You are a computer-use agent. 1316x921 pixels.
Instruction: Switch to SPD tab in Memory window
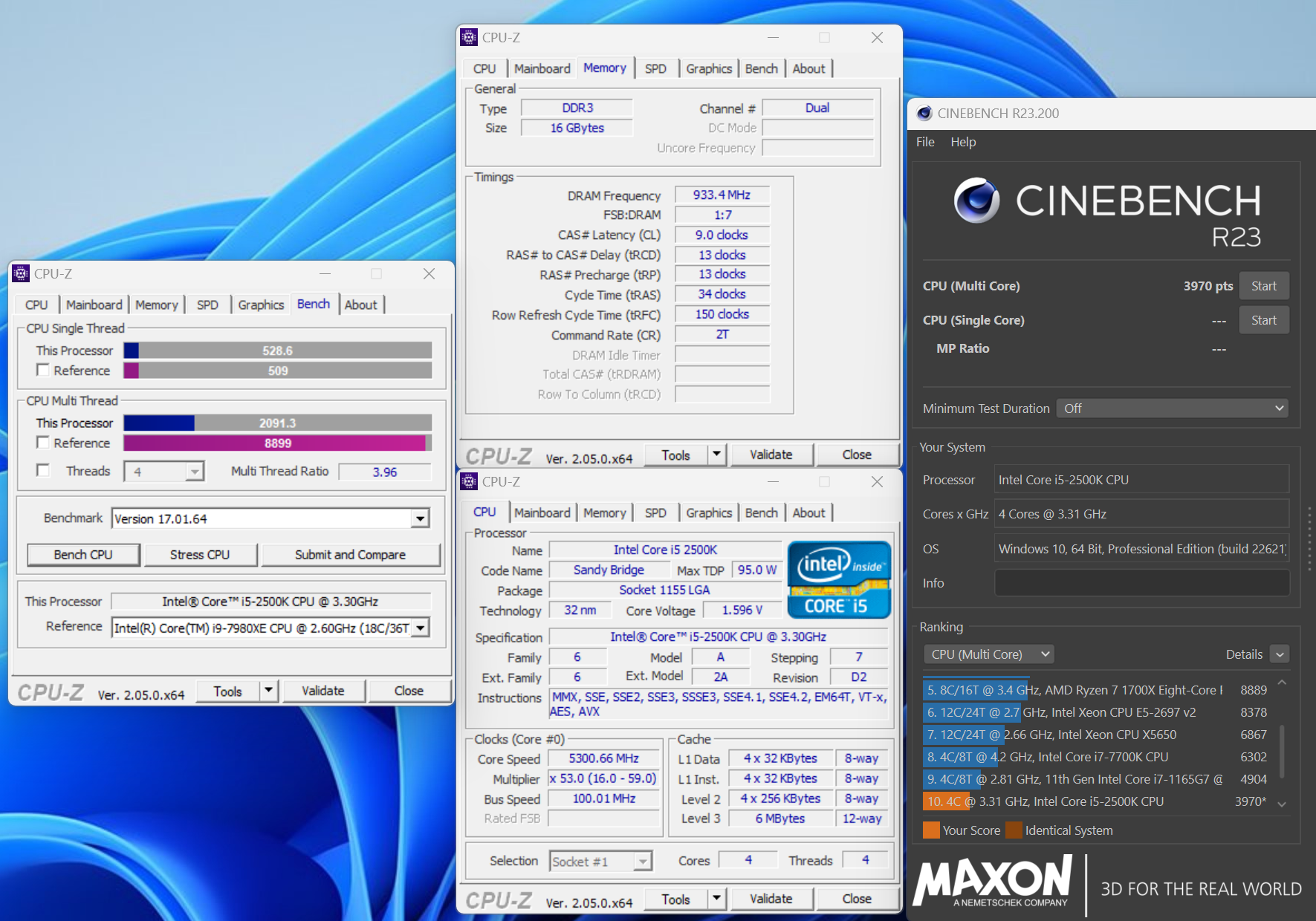(x=655, y=68)
